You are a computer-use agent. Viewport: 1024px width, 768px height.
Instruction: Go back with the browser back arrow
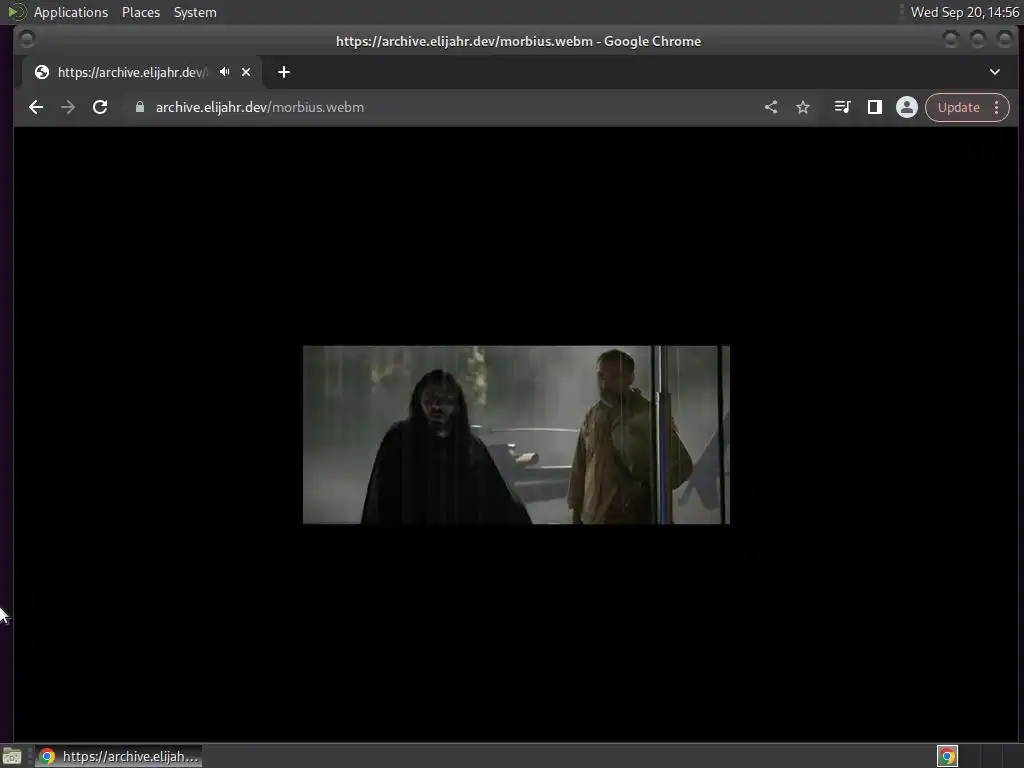(36, 107)
